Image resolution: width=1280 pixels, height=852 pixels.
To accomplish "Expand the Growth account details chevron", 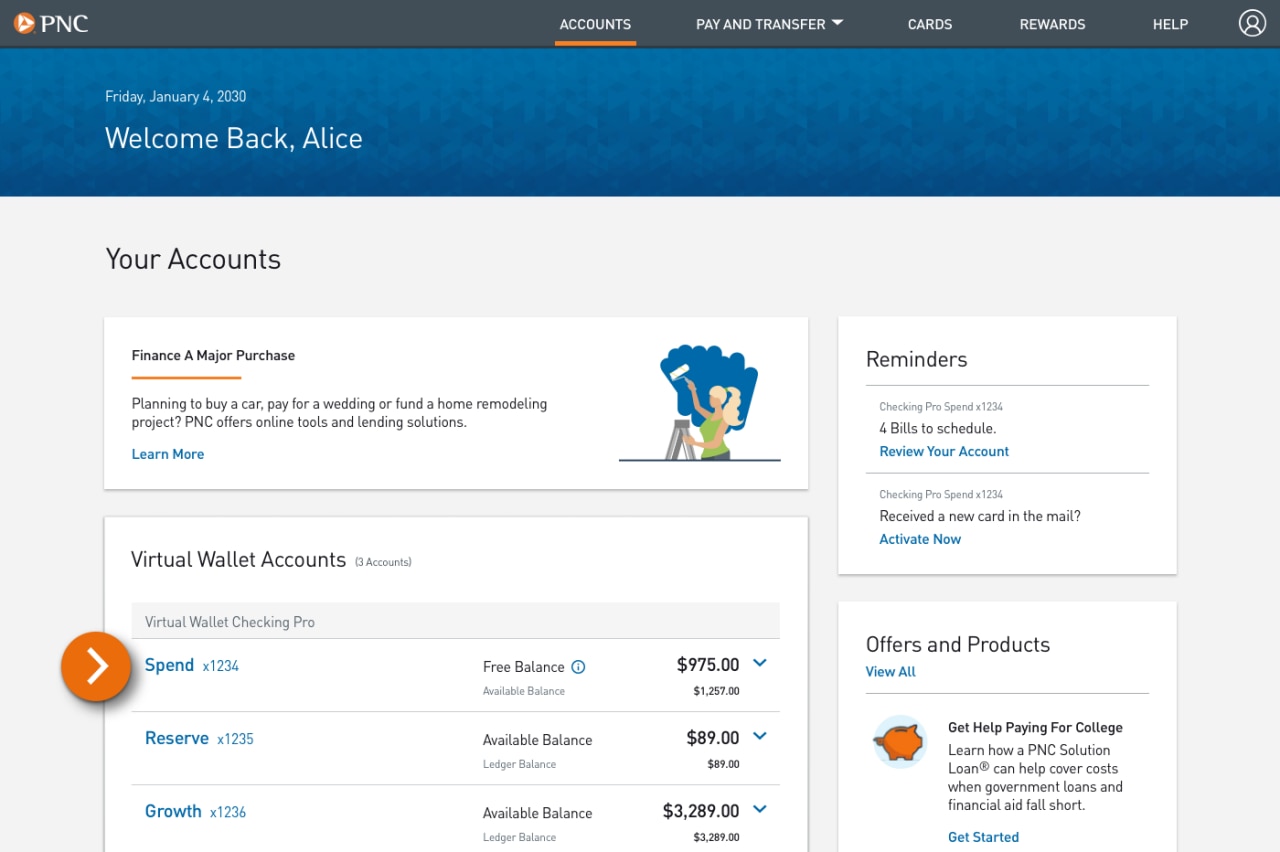I will point(759,809).
